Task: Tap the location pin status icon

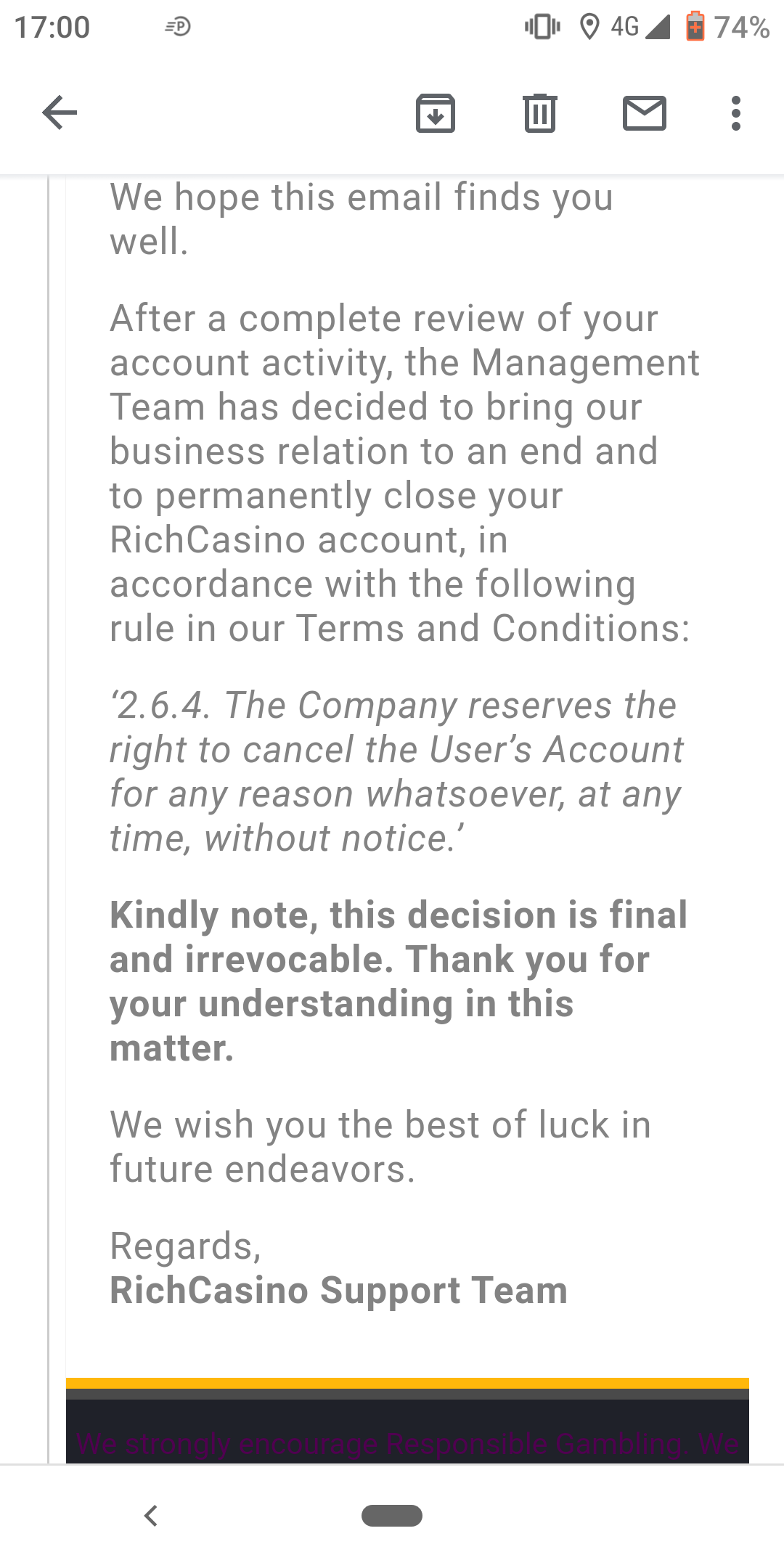Action: pos(589,27)
